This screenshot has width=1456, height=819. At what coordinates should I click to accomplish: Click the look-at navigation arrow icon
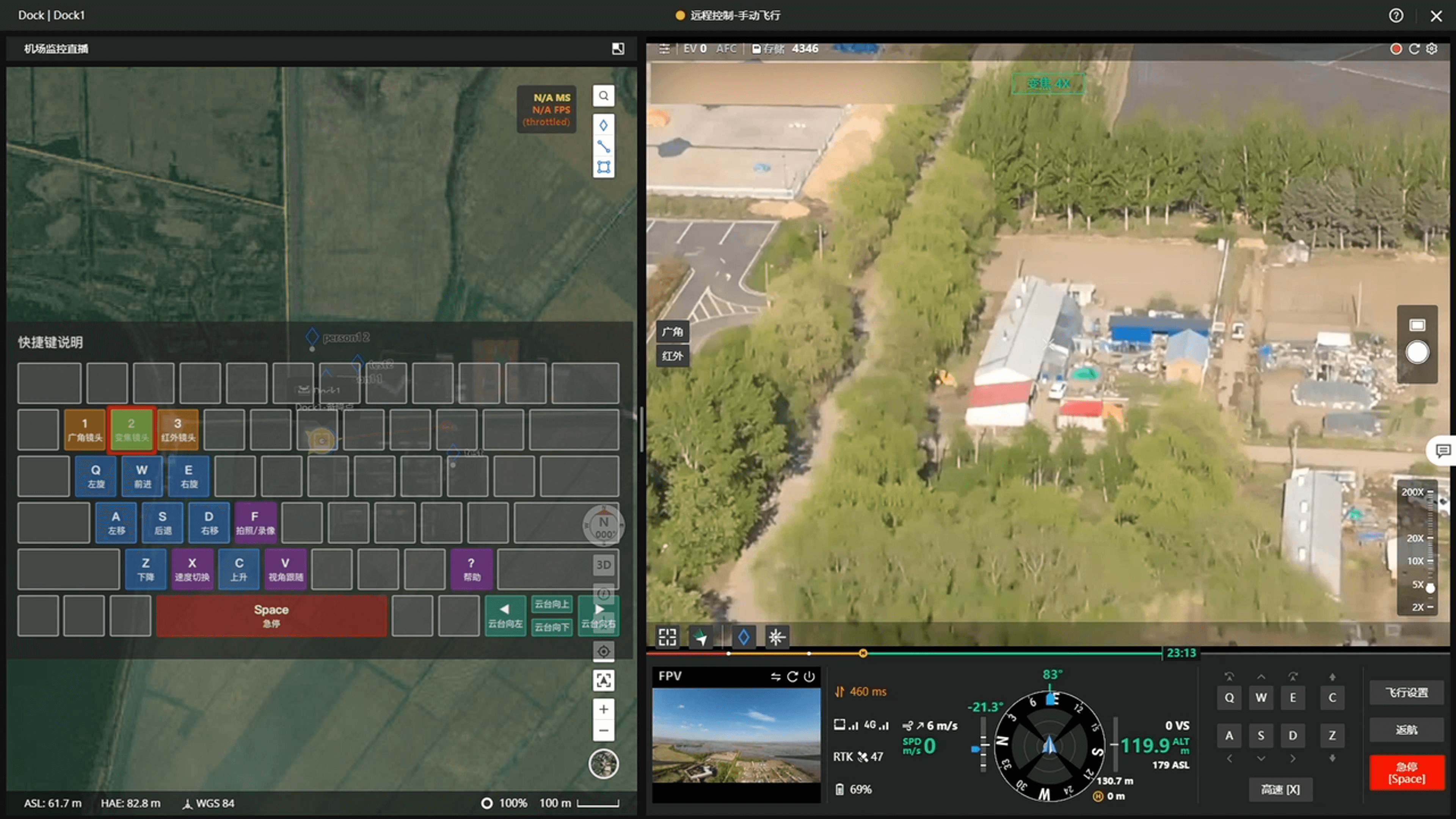click(701, 637)
